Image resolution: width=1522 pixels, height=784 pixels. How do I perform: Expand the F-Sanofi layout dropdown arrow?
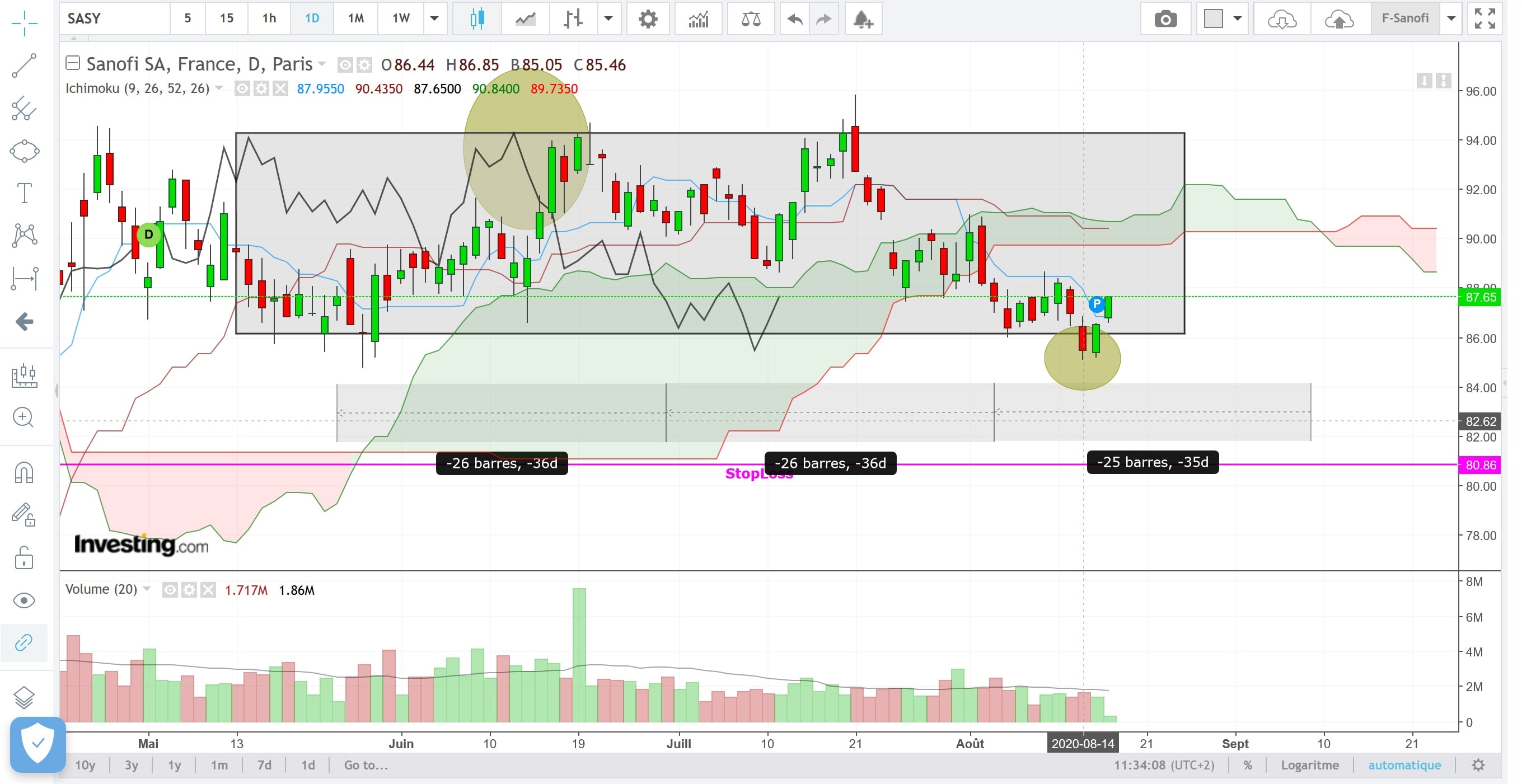click(1451, 18)
